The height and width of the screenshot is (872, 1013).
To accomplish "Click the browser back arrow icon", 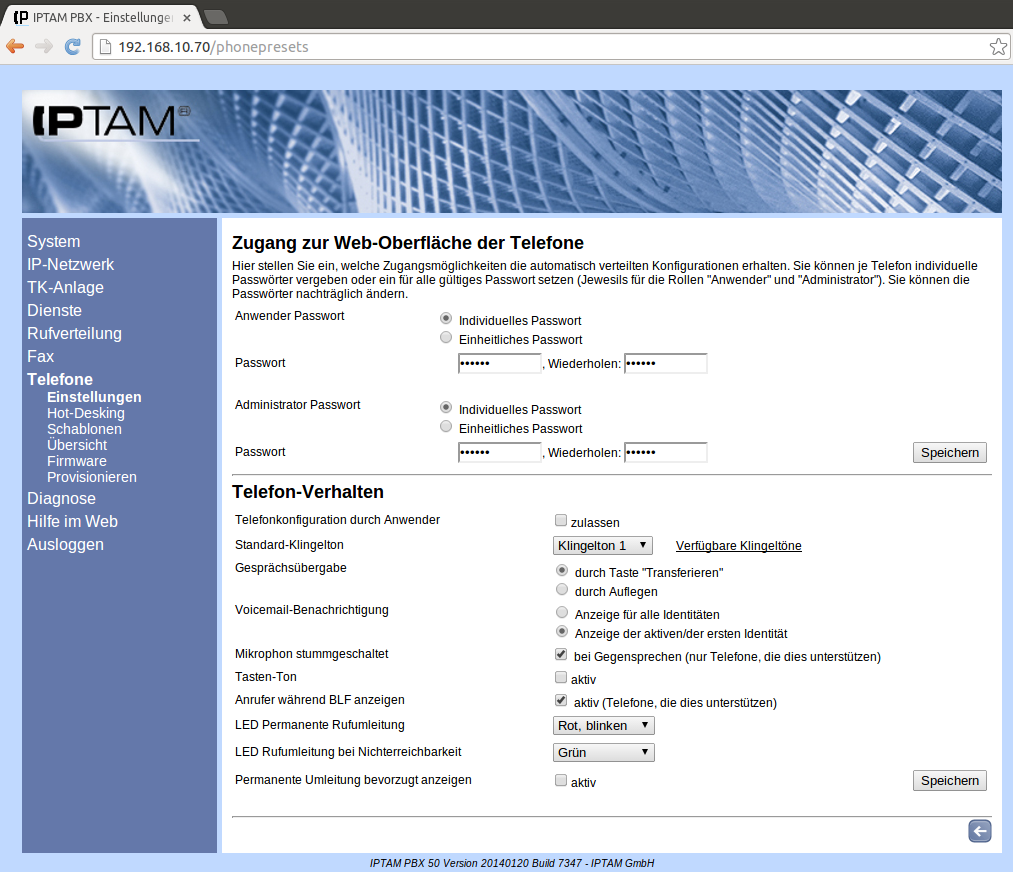I will click(15, 46).
